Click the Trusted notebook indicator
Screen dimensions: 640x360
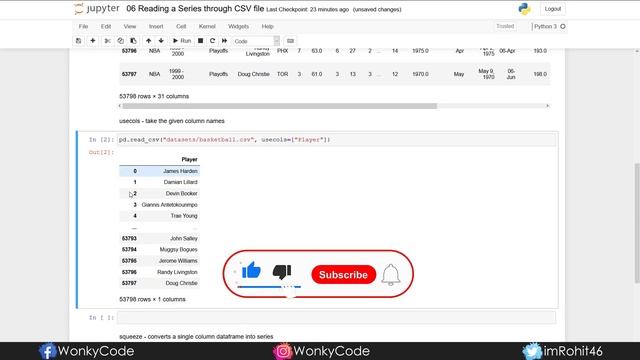tap(505, 26)
